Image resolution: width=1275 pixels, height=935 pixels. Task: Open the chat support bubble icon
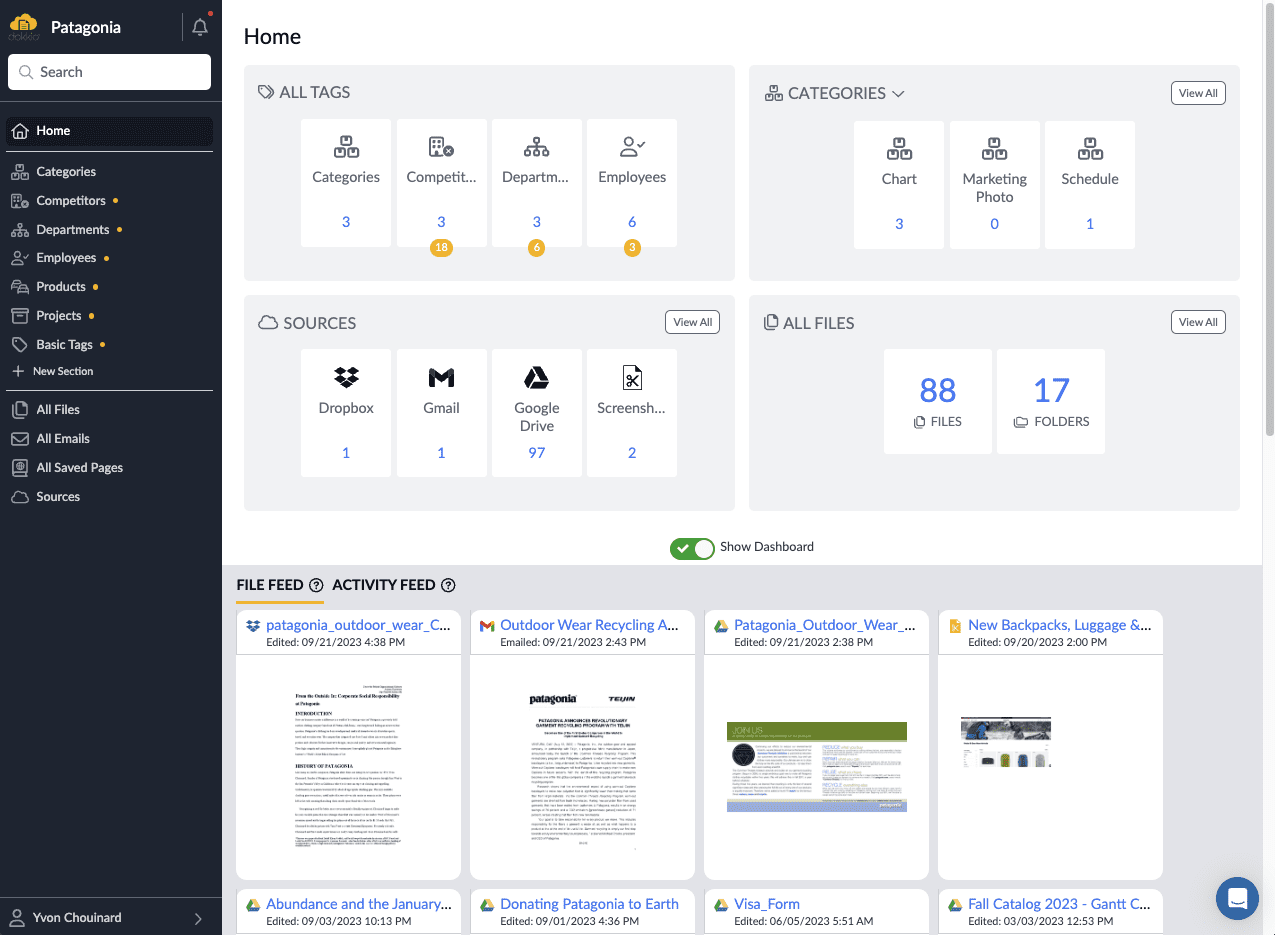(x=1237, y=897)
